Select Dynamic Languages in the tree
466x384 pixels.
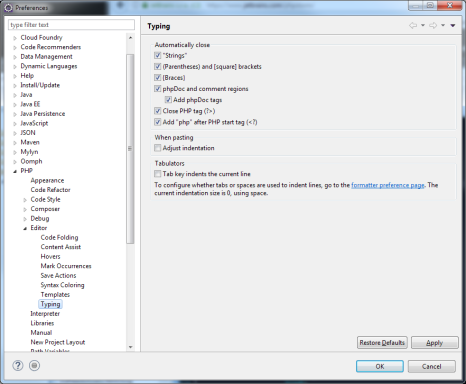49,66
